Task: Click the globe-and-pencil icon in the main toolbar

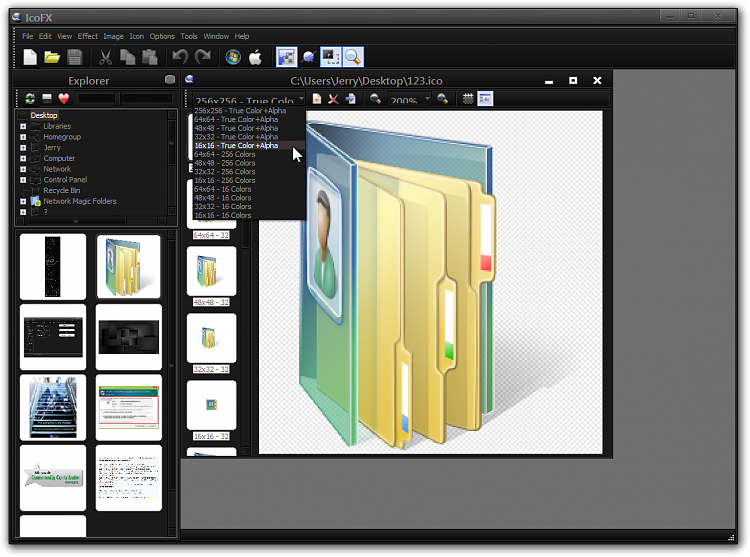Action: [309, 57]
